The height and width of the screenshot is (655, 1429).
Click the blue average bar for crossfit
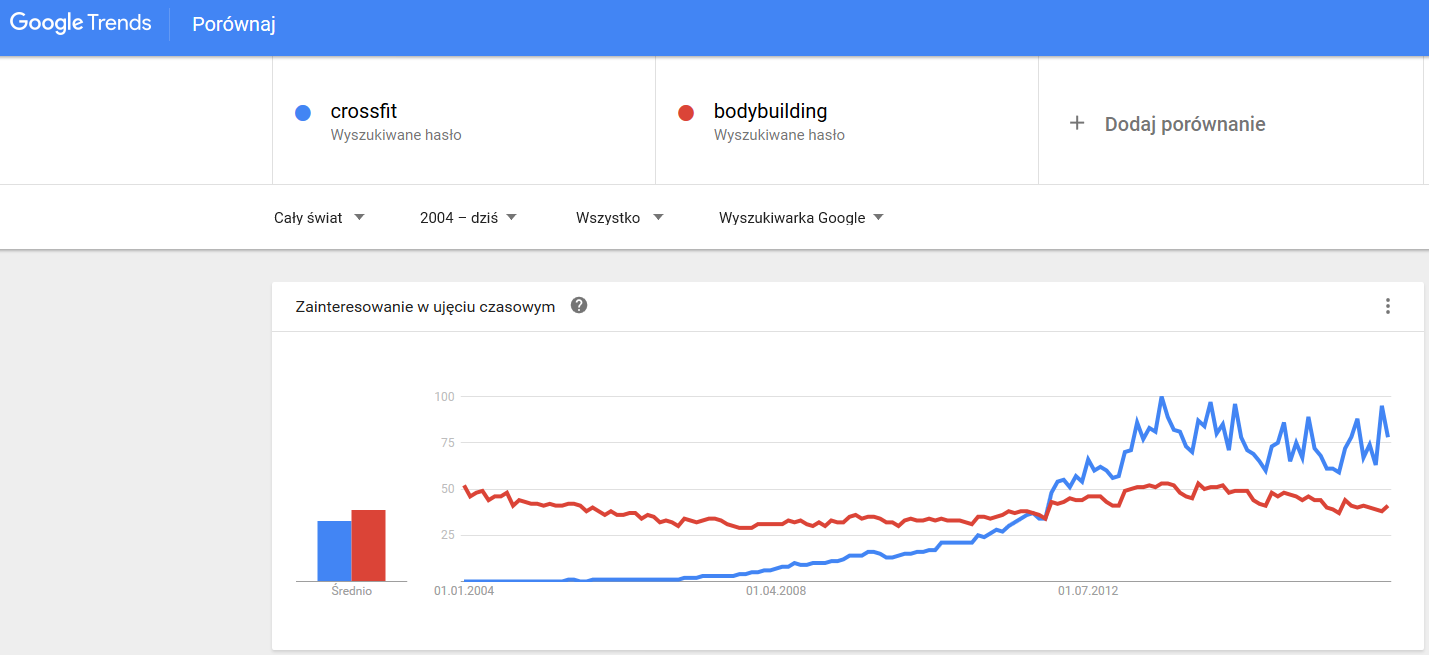(334, 551)
